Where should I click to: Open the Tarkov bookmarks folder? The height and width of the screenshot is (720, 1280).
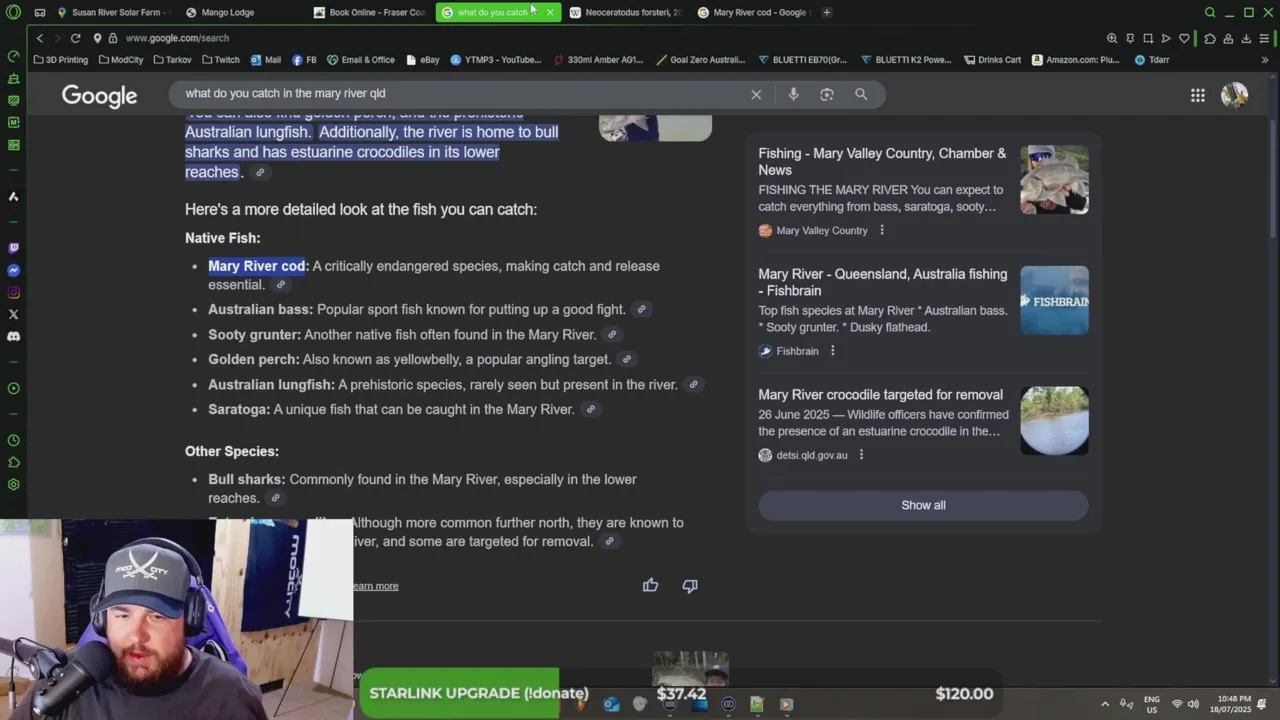click(x=172, y=60)
